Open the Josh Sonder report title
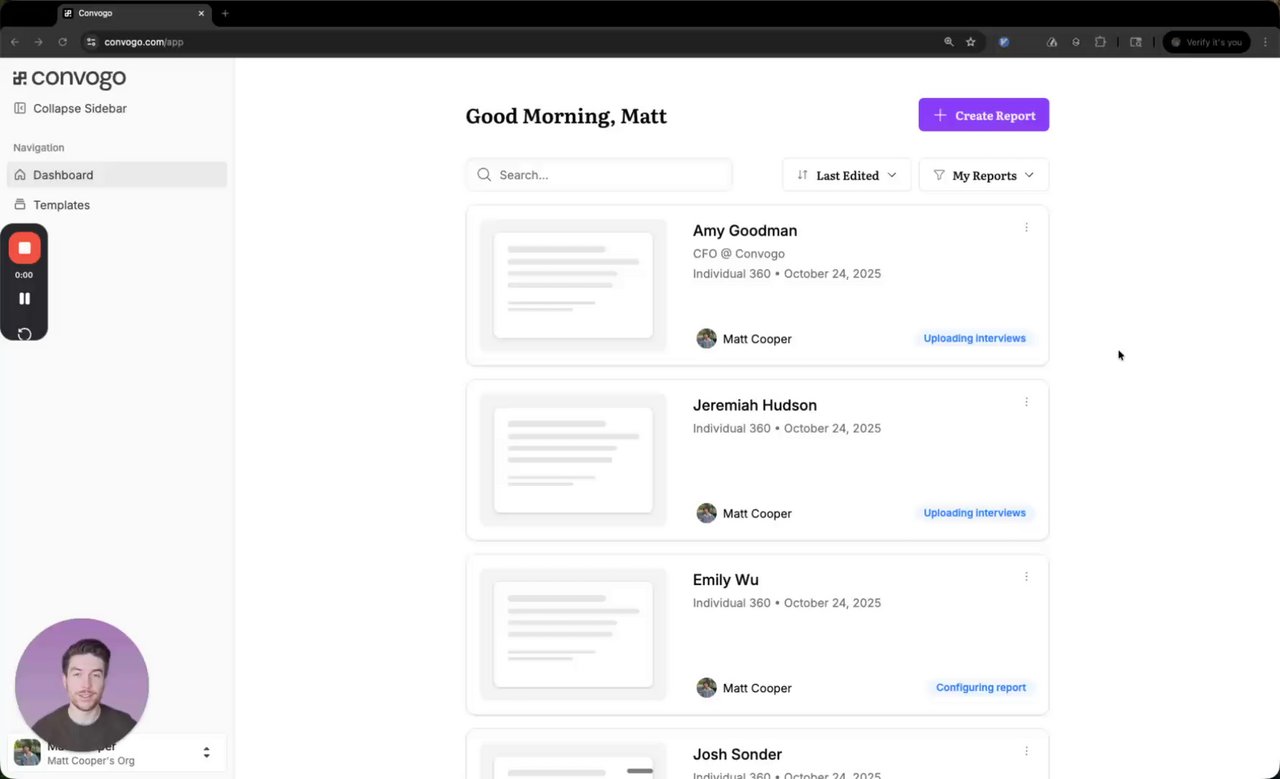Image resolution: width=1280 pixels, height=779 pixels. [737, 754]
